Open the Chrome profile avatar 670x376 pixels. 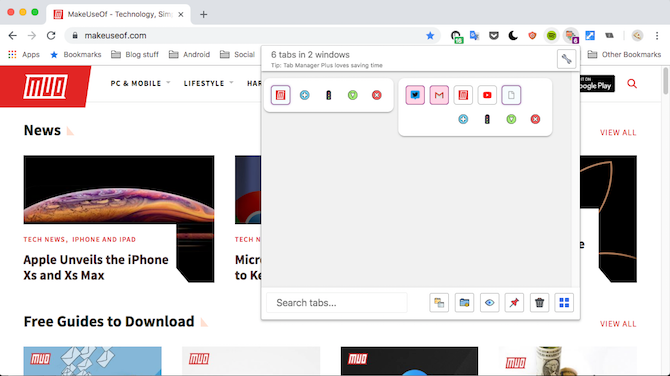click(x=637, y=35)
